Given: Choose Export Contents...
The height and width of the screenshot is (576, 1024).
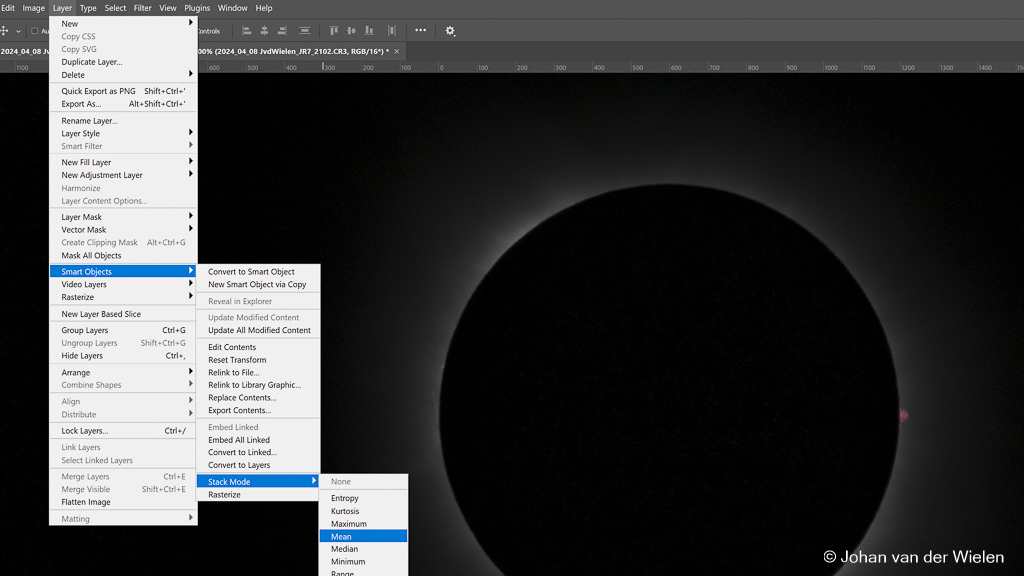Looking at the screenshot, I should [x=259, y=411].
